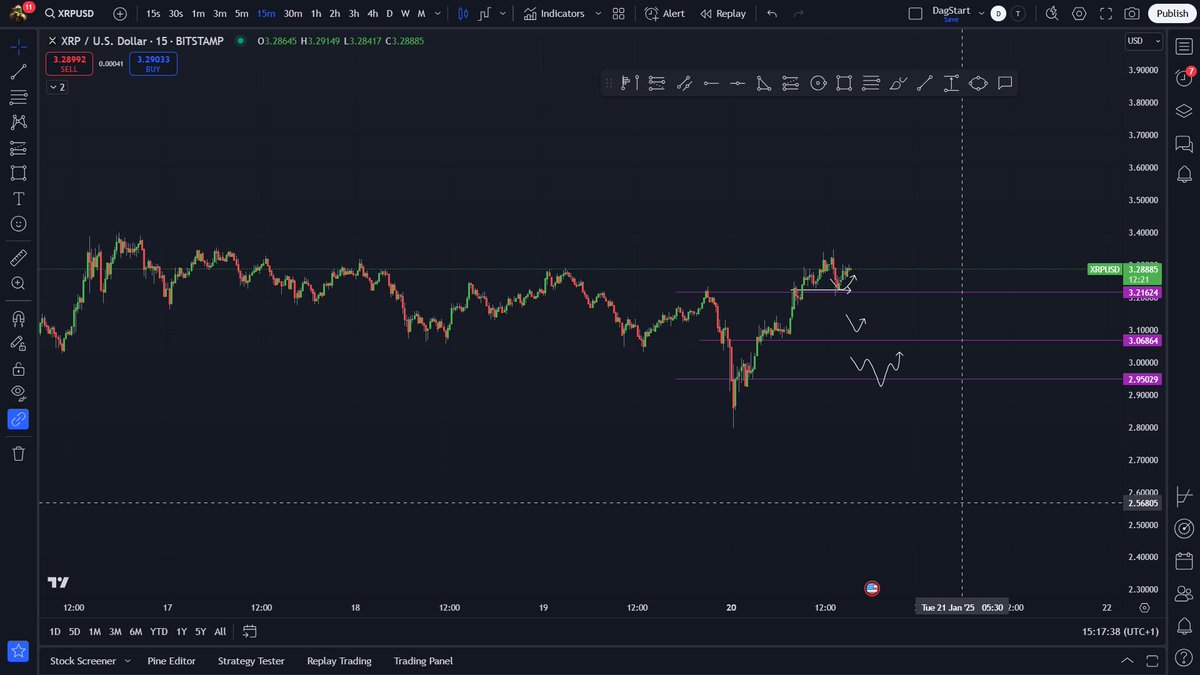
Task: Open the Fib retracement tools in left sidebar
Action: (18, 97)
